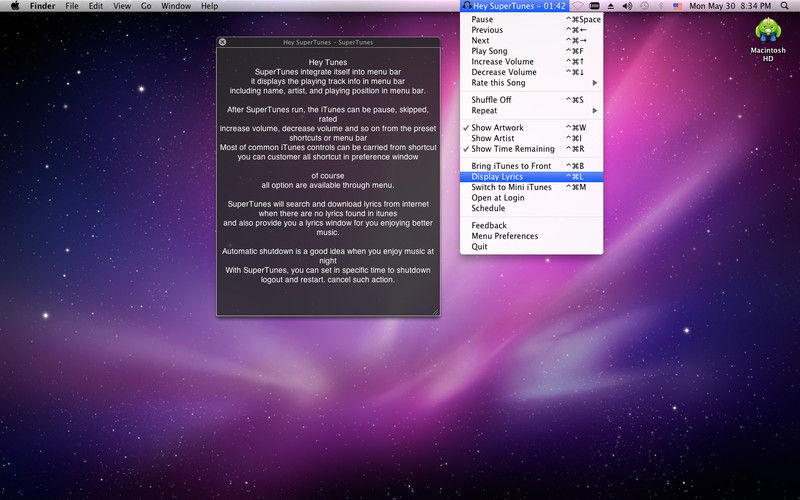This screenshot has width=800, height=500.
Task: Open the Edit menu
Action: (95, 6)
